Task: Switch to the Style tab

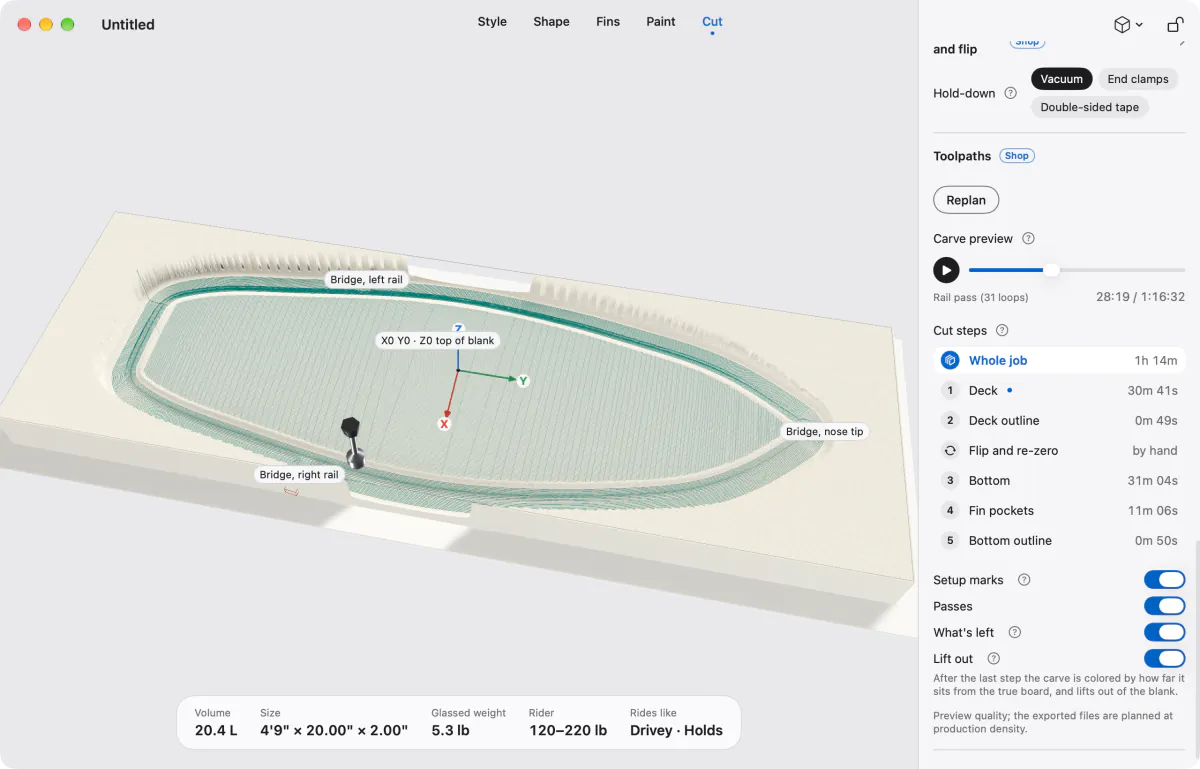Action: tap(492, 22)
